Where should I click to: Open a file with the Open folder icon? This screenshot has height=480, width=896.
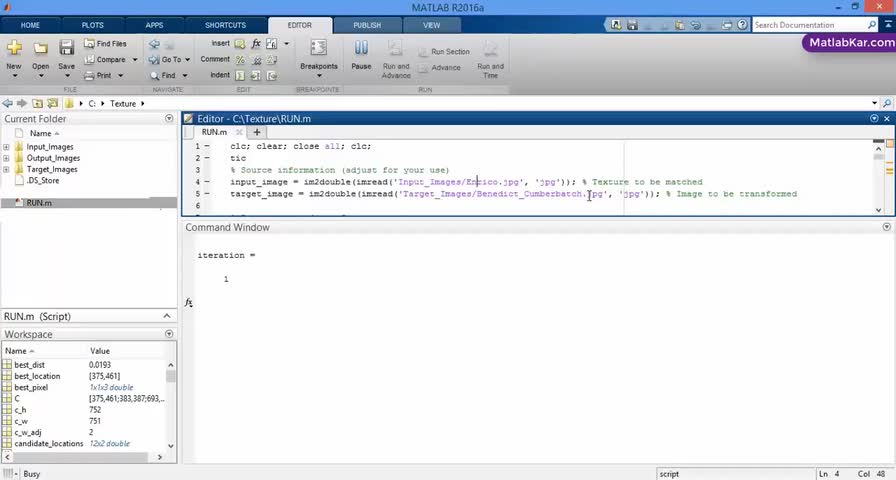tap(40, 48)
